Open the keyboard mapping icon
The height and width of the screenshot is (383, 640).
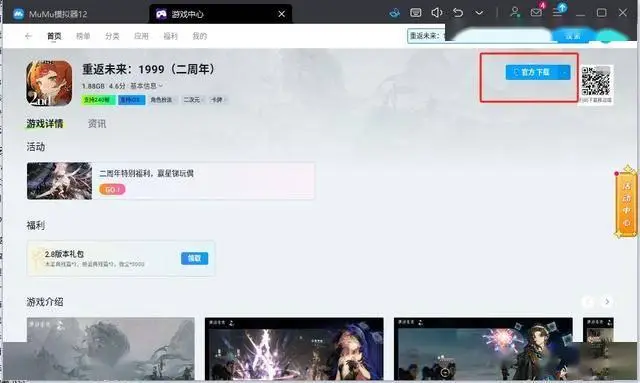tap(416, 13)
